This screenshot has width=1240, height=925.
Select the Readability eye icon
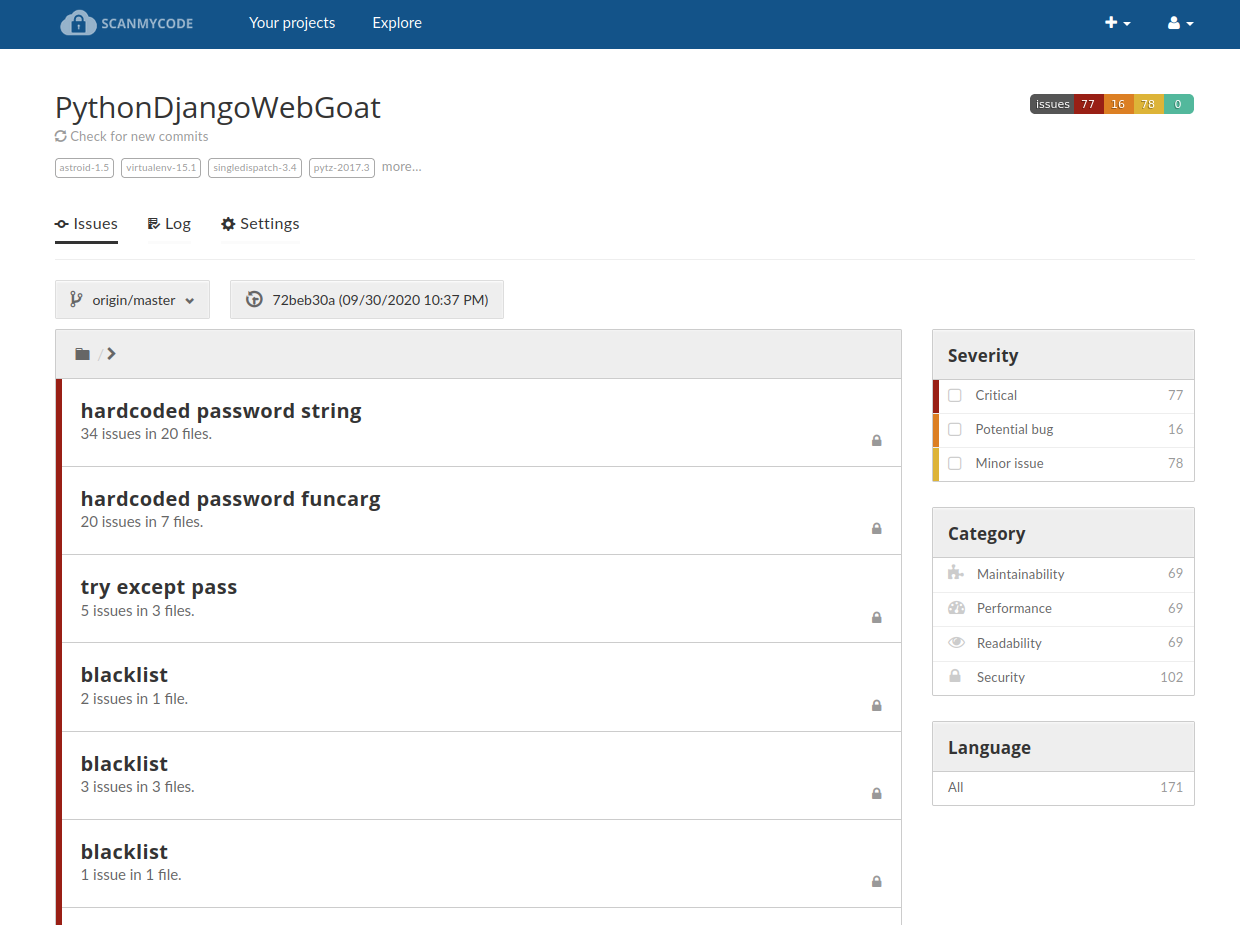(x=956, y=642)
